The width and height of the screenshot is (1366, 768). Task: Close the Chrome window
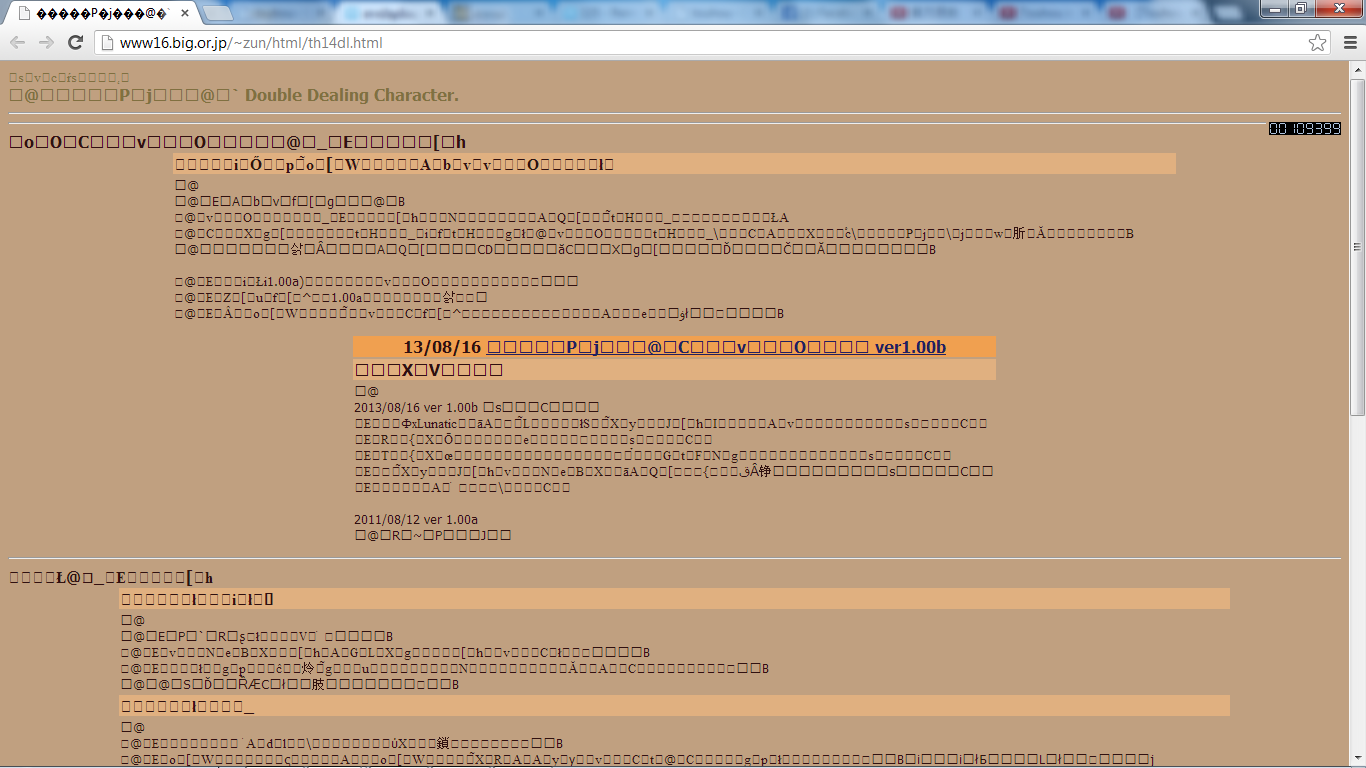coord(1338,9)
